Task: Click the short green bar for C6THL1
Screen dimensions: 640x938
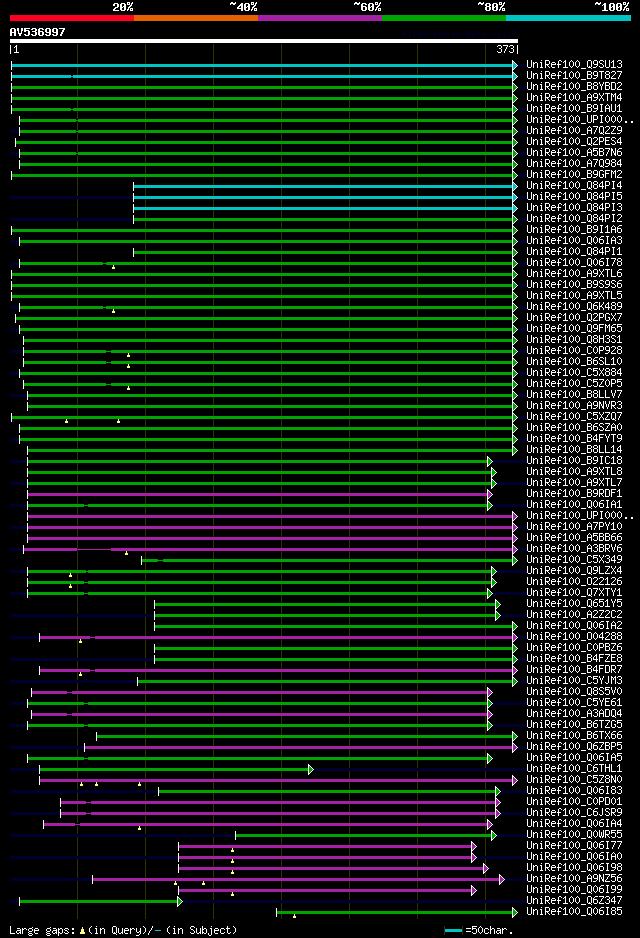Action: pyautogui.click(x=175, y=769)
